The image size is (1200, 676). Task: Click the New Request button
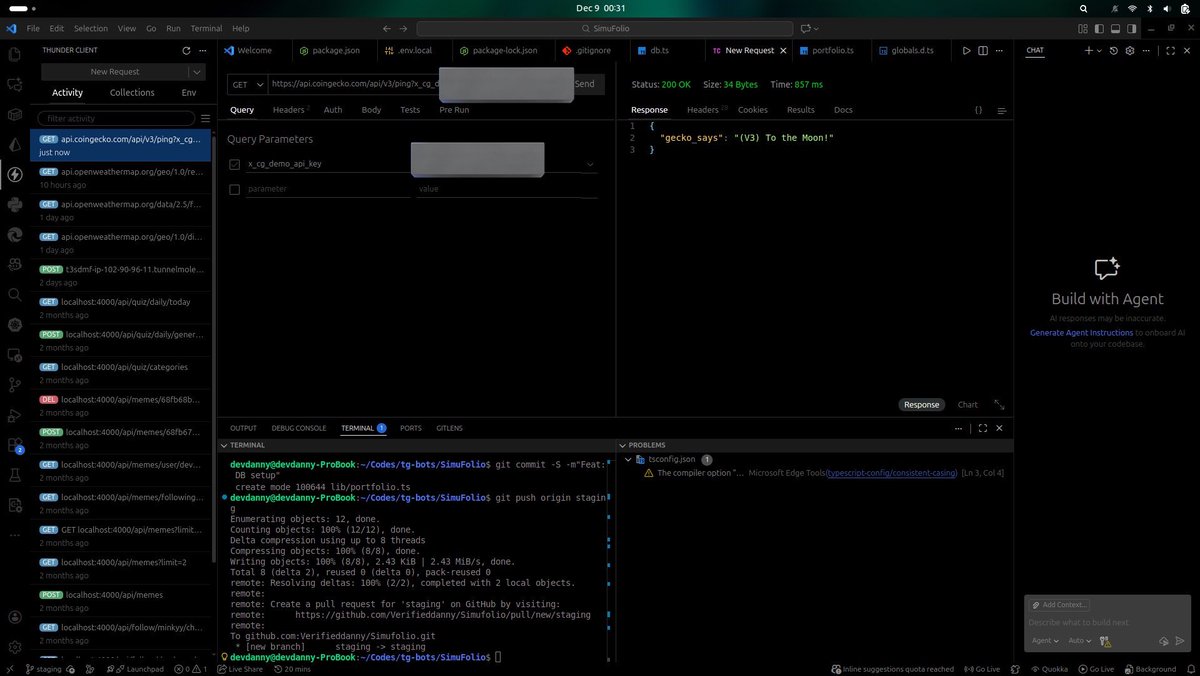pyautogui.click(x=115, y=72)
